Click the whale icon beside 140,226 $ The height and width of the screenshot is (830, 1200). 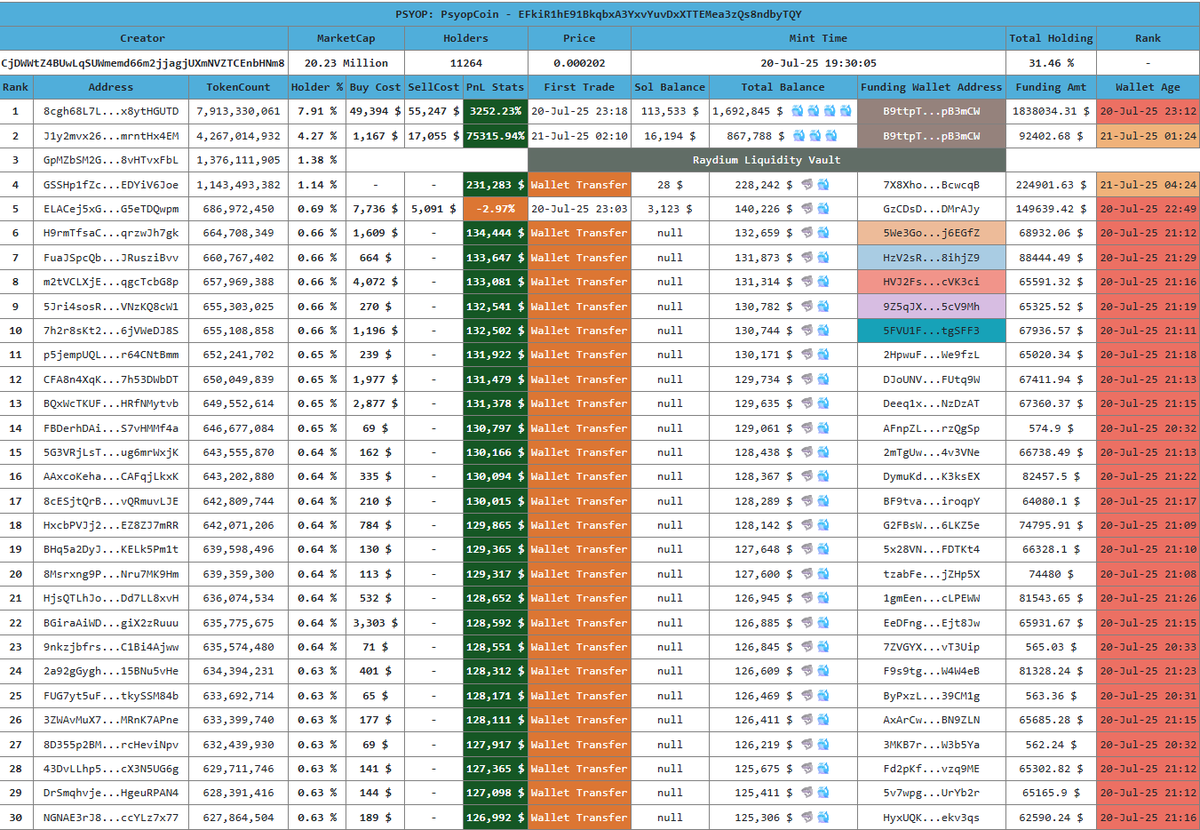click(x=823, y=209)
